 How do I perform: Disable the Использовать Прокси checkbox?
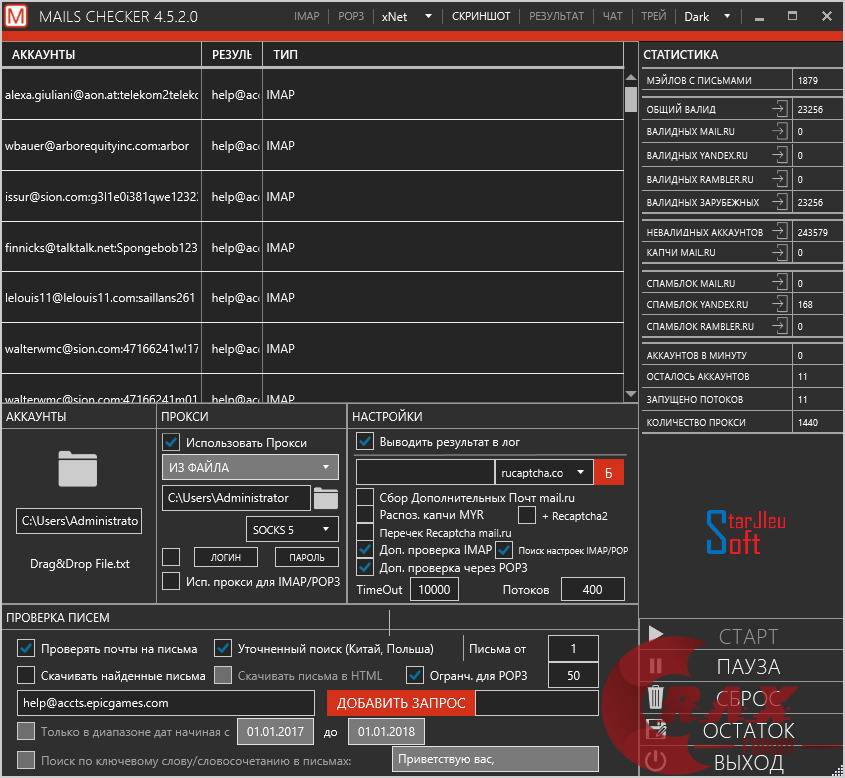[171, 442]
